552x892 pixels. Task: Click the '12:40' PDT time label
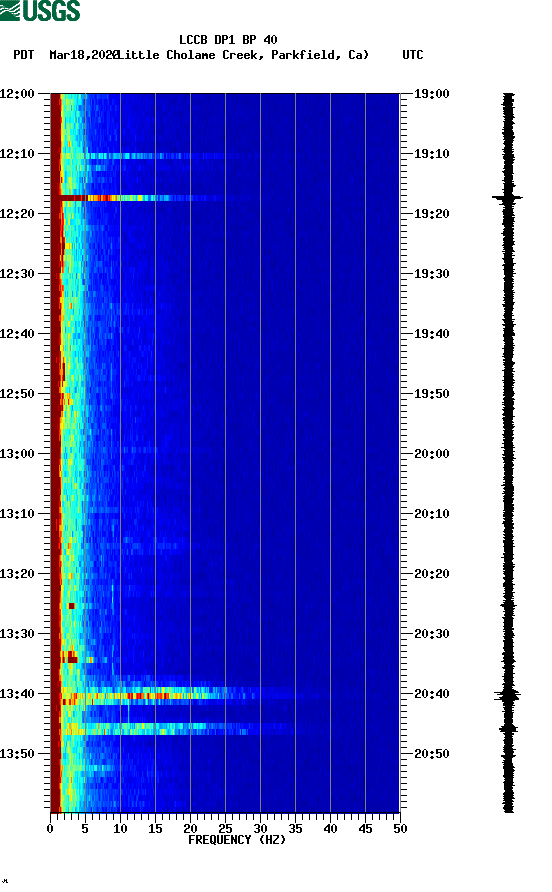click(17, 333)
